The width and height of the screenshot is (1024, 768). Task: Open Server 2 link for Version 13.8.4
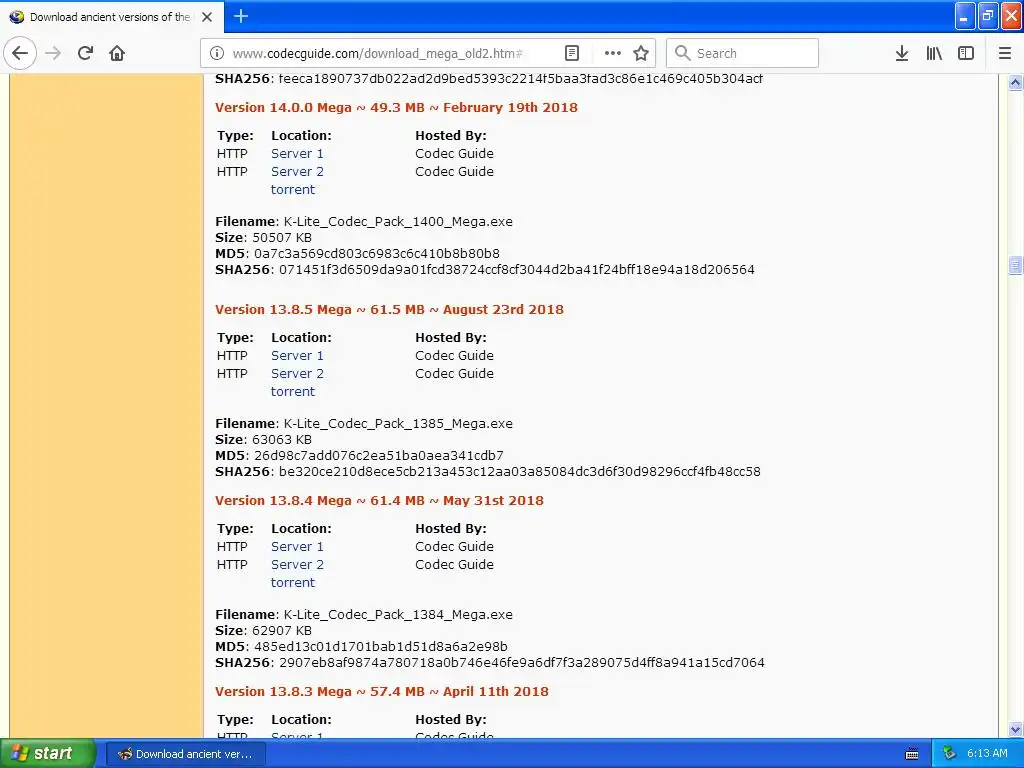pyautogui.click(x=297, y=564)
